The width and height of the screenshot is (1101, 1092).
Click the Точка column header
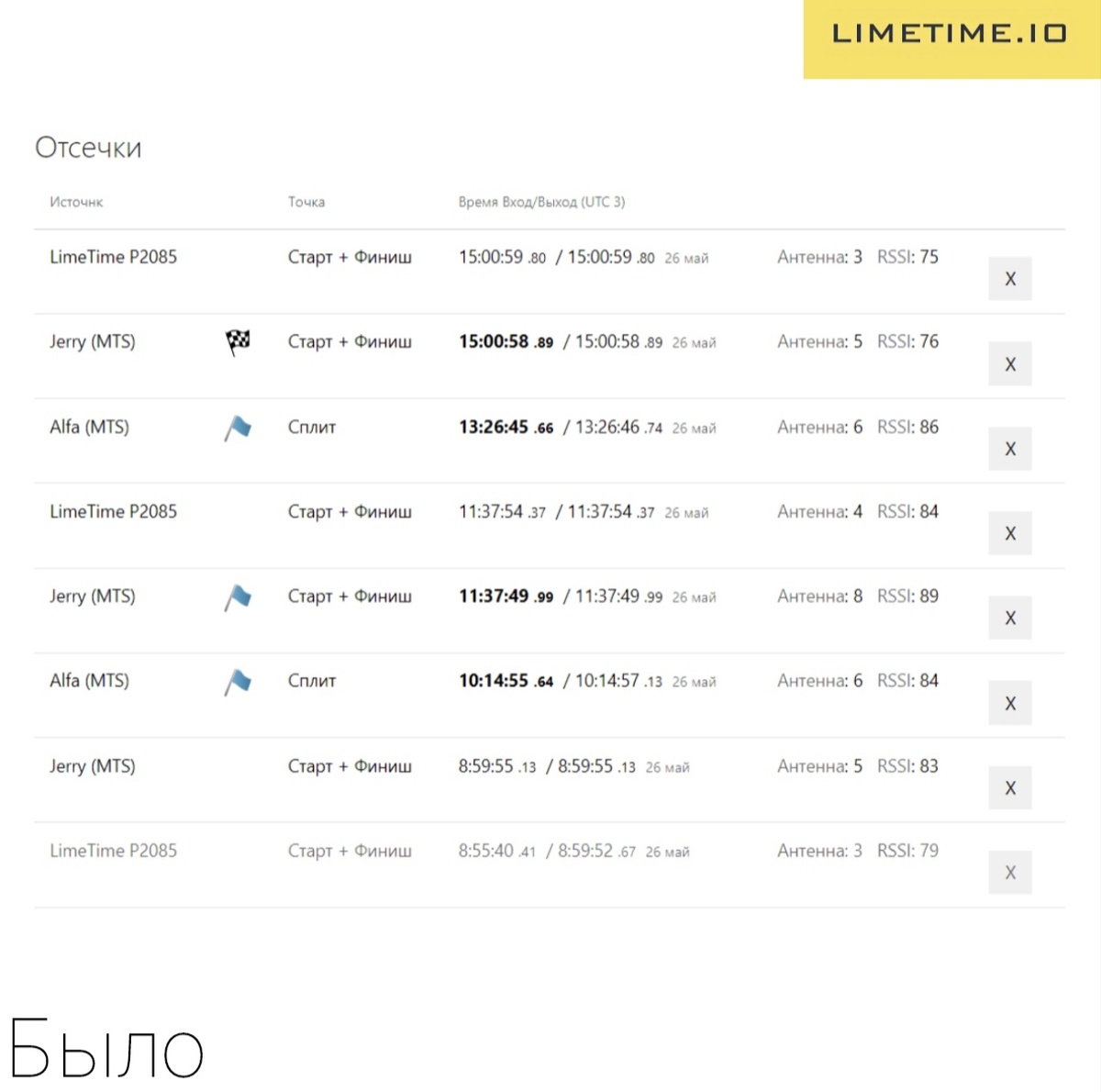pyautogui.click(x=306, y=202)
